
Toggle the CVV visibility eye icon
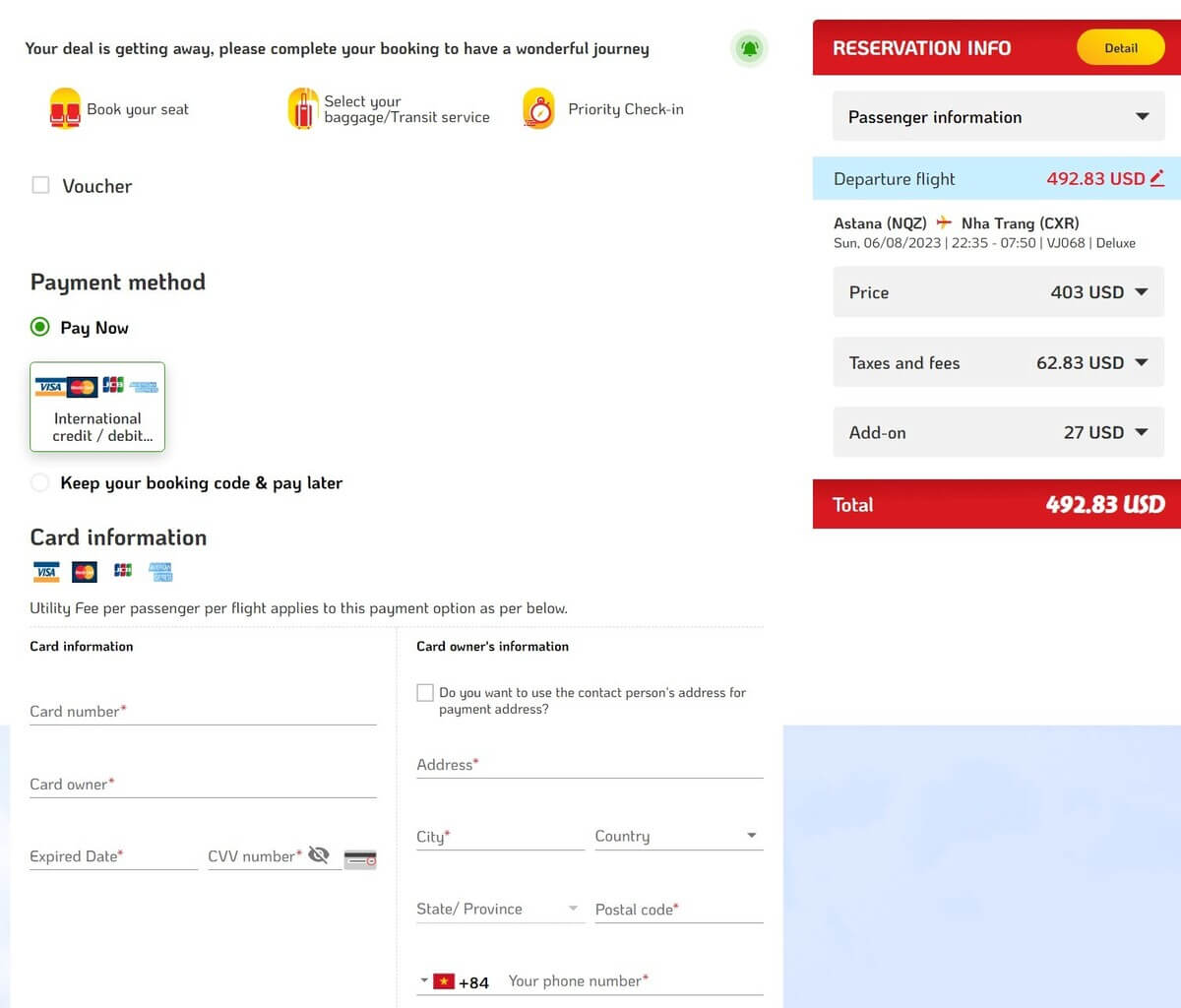[x=318, y=854]
